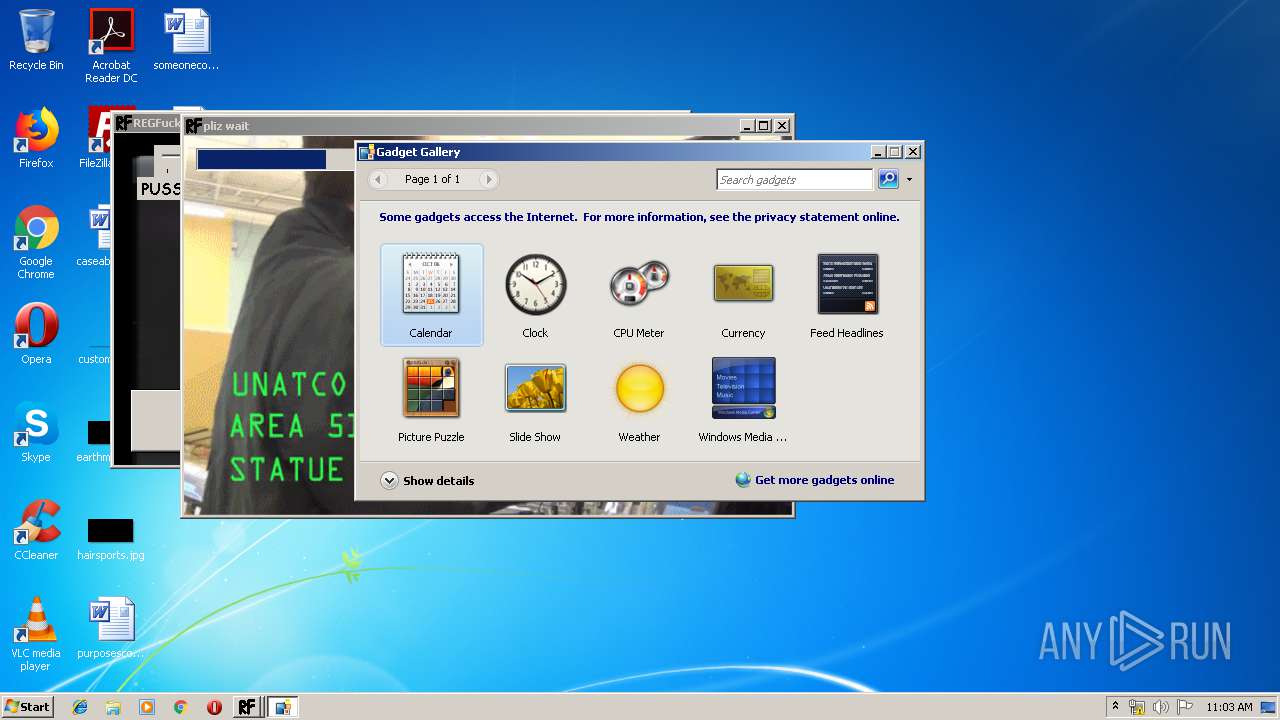Open CCleaner desktop shortcut
1280x720 pixels.
click(x=36, y=530)
